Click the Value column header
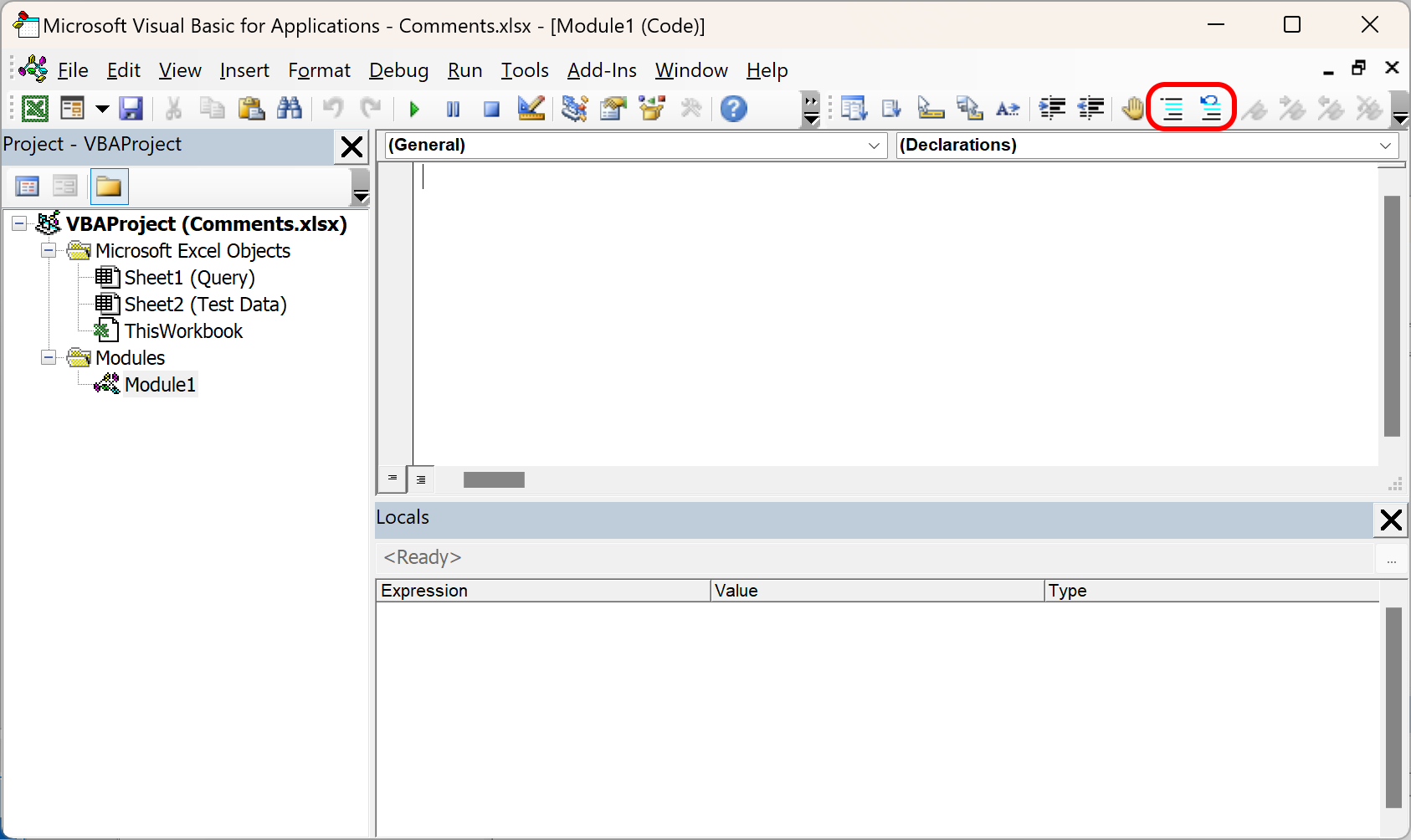This screenshot has height=840, width=1411. point(878,591)
